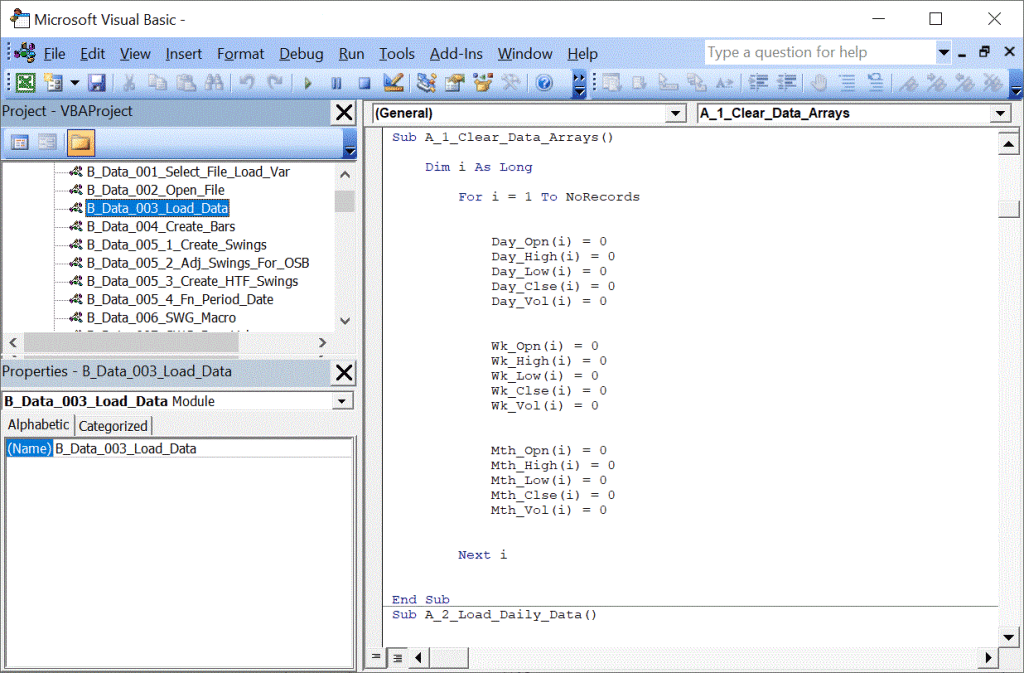Click the Redo arrow icon
The width and height of the screenshot is (1024, 673).
tap(276, 82)
